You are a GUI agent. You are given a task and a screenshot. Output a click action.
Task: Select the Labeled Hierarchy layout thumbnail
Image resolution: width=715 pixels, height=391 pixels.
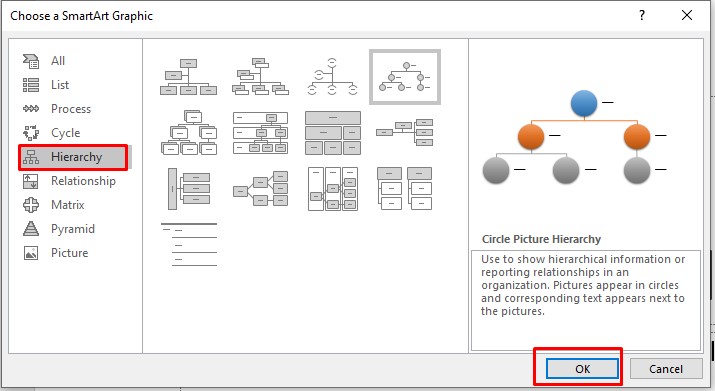point(260,132)
